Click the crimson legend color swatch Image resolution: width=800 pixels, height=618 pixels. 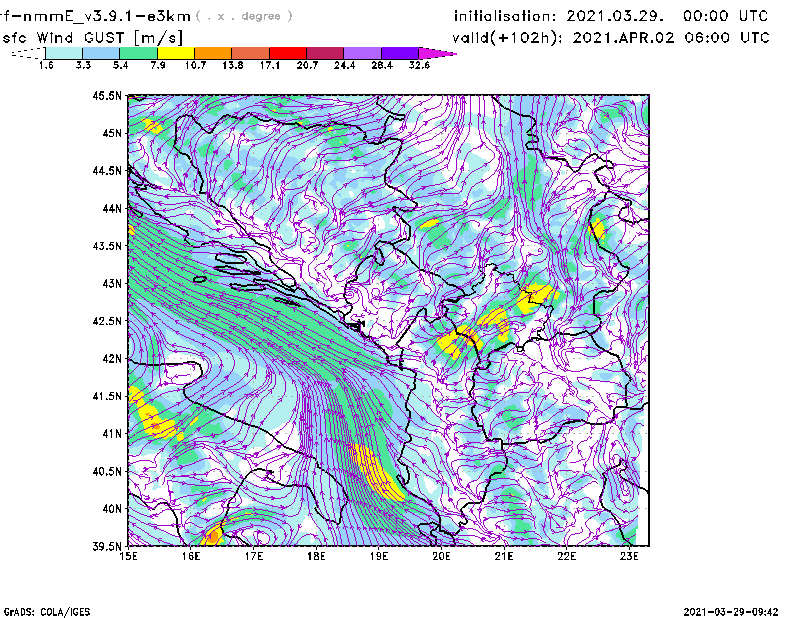tap(326, 53)
